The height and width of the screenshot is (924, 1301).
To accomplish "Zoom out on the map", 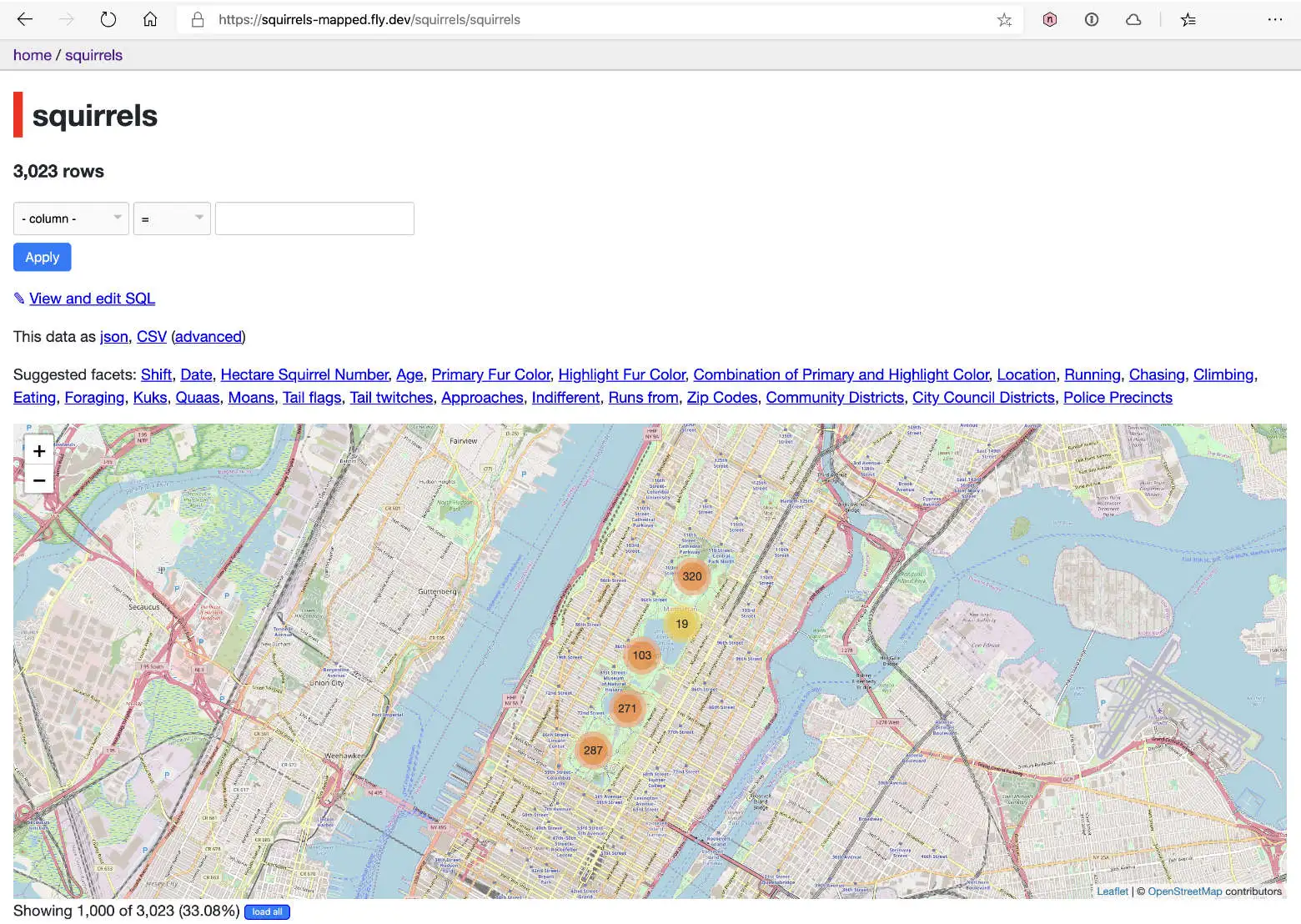I will (39, 480).
